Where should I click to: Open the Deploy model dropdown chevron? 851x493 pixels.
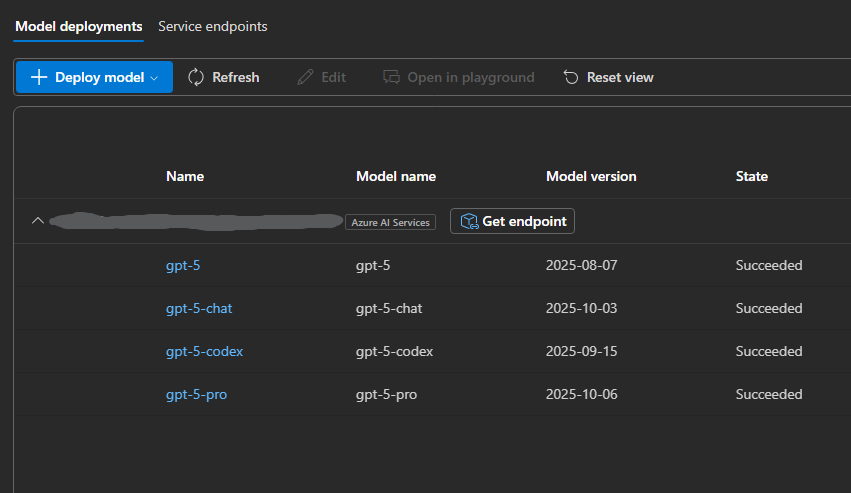click(154, 78)
